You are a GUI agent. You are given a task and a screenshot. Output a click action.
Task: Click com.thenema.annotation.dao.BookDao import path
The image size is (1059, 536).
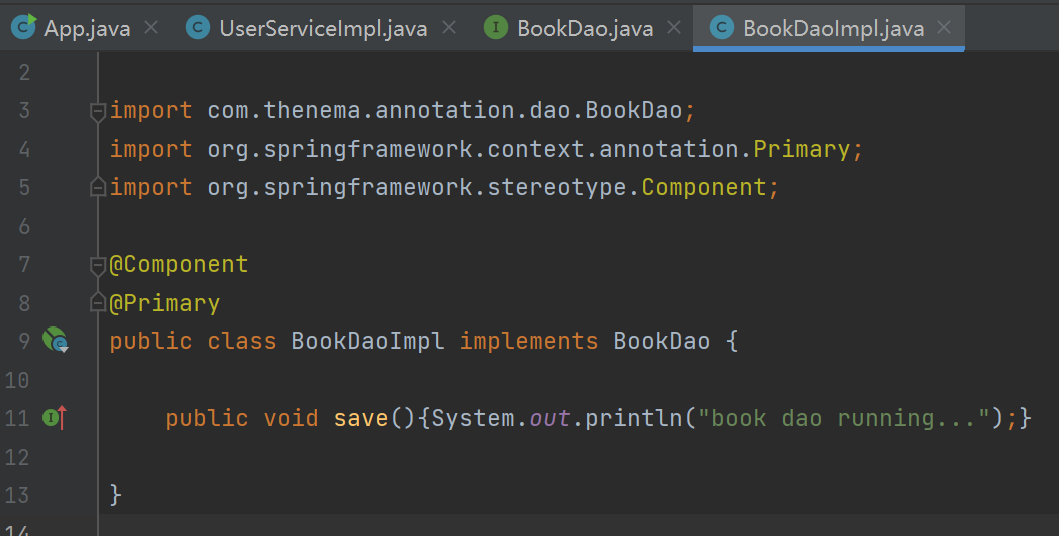[445, 110]
